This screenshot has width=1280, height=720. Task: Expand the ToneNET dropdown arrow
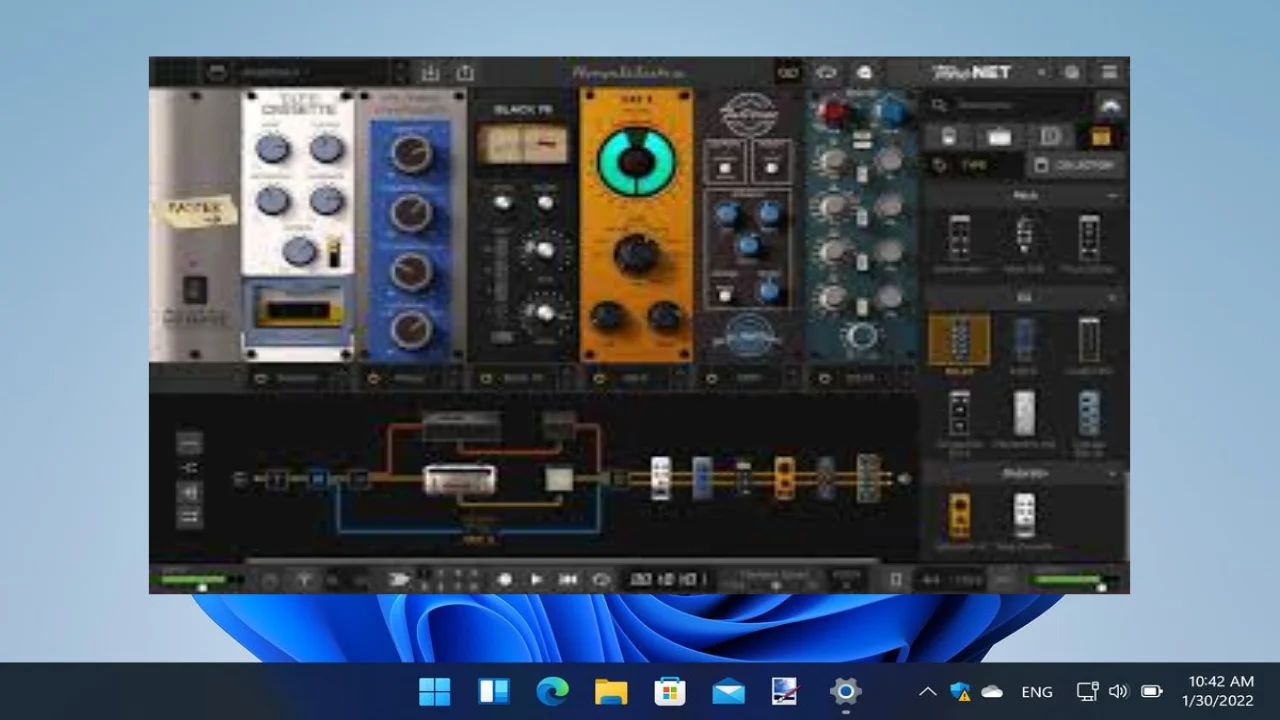click(x=1041, y=72)
